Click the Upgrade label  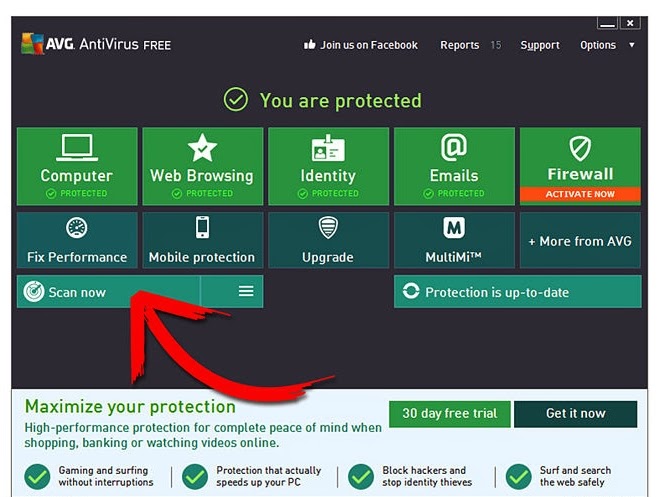pyautogui.click(x=328, y=257)
